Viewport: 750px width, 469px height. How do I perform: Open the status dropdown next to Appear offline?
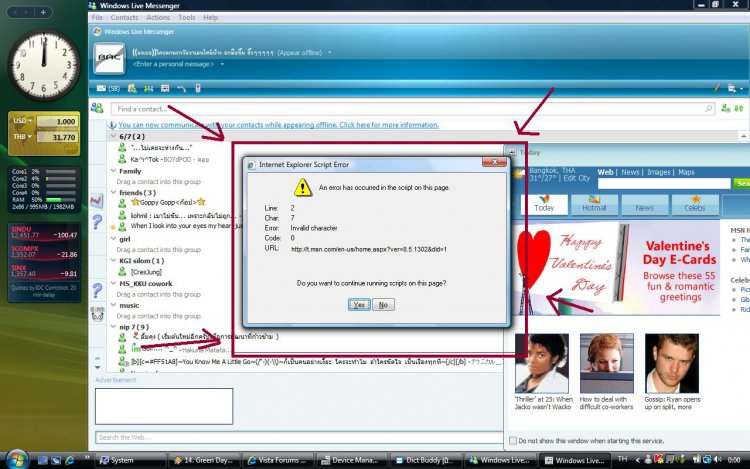point(330,53)
